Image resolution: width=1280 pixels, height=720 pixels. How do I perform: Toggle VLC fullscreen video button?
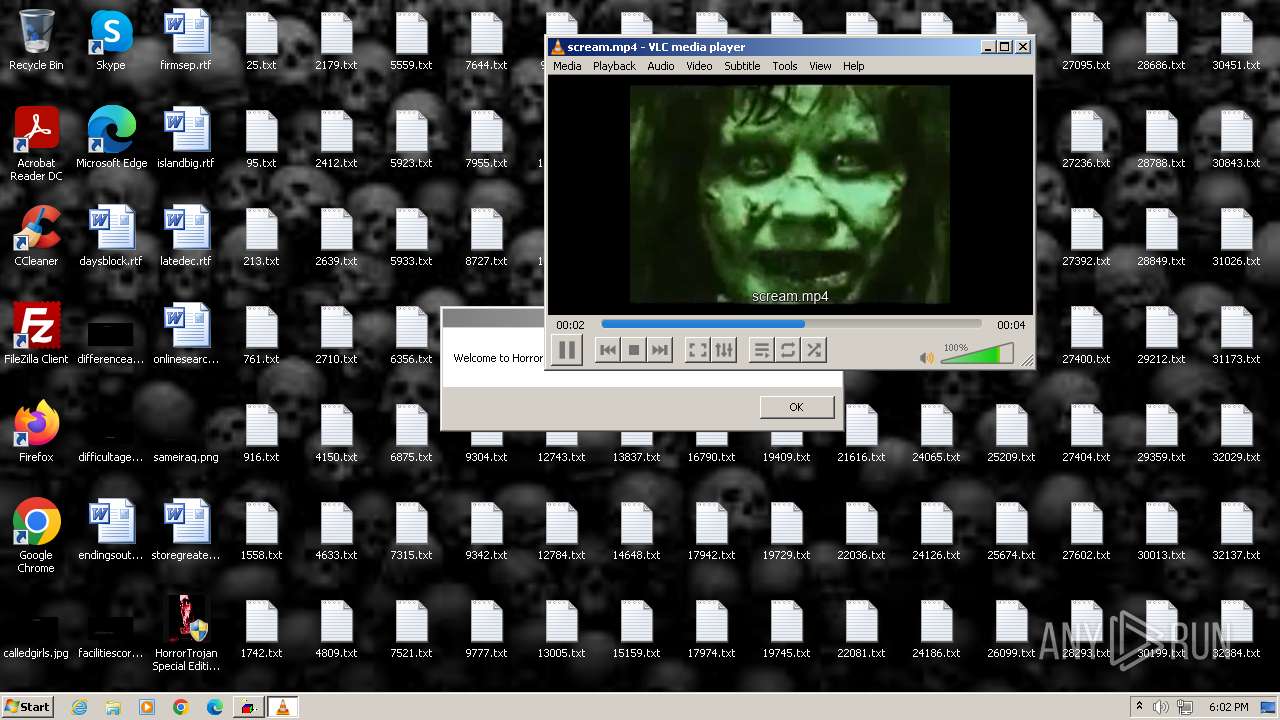tap(697, 350)
